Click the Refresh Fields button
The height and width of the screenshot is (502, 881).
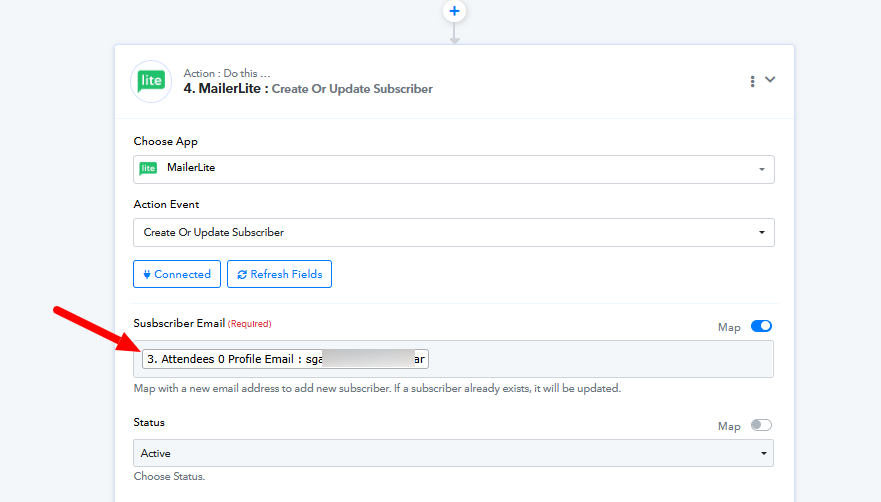click(x=279, y=274)
